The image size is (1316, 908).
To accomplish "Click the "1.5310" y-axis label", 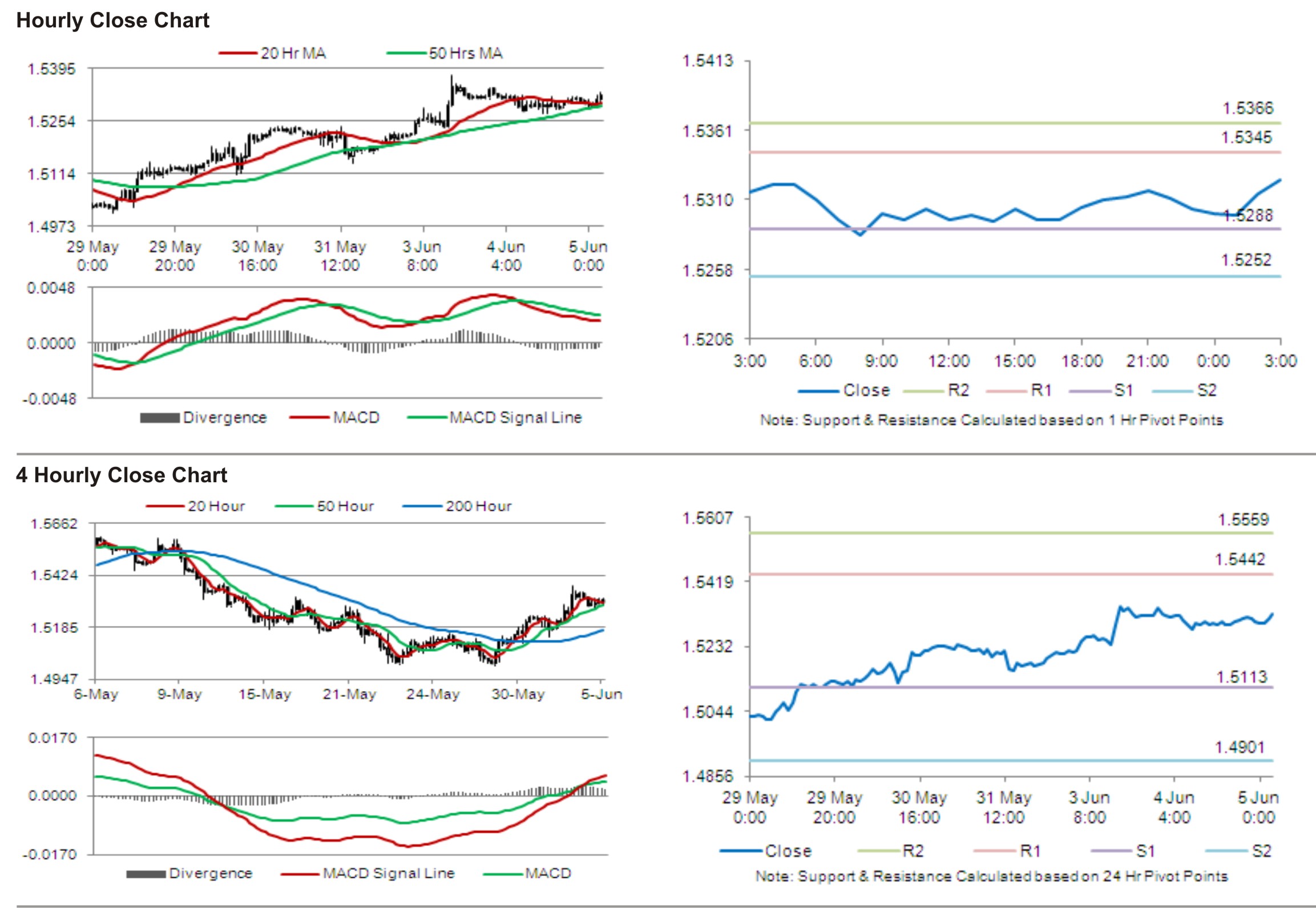I will point(708,200).
